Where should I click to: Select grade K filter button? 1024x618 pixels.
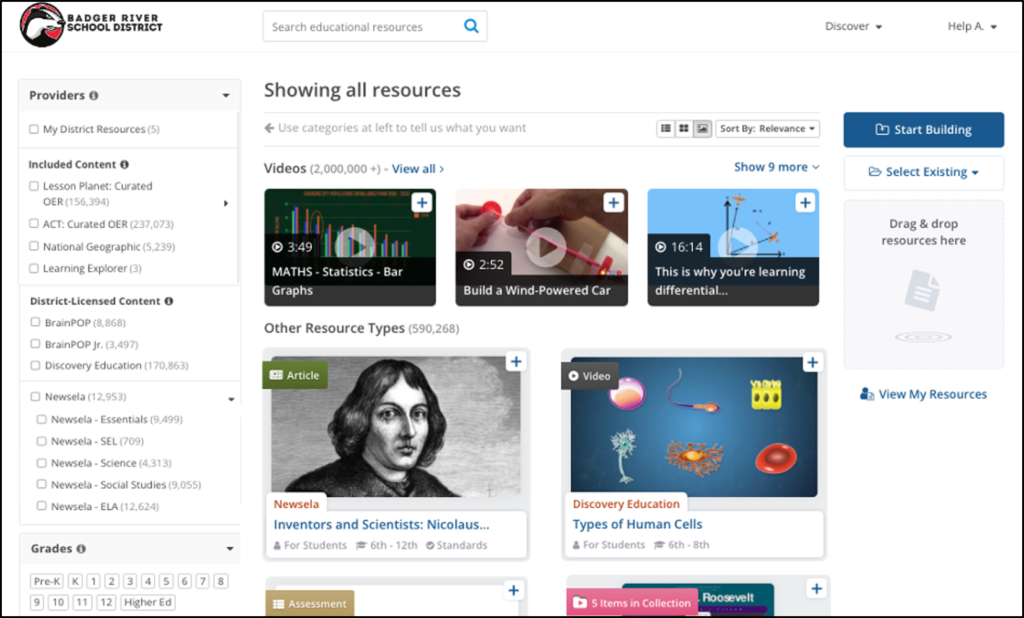tap(75, 581)
